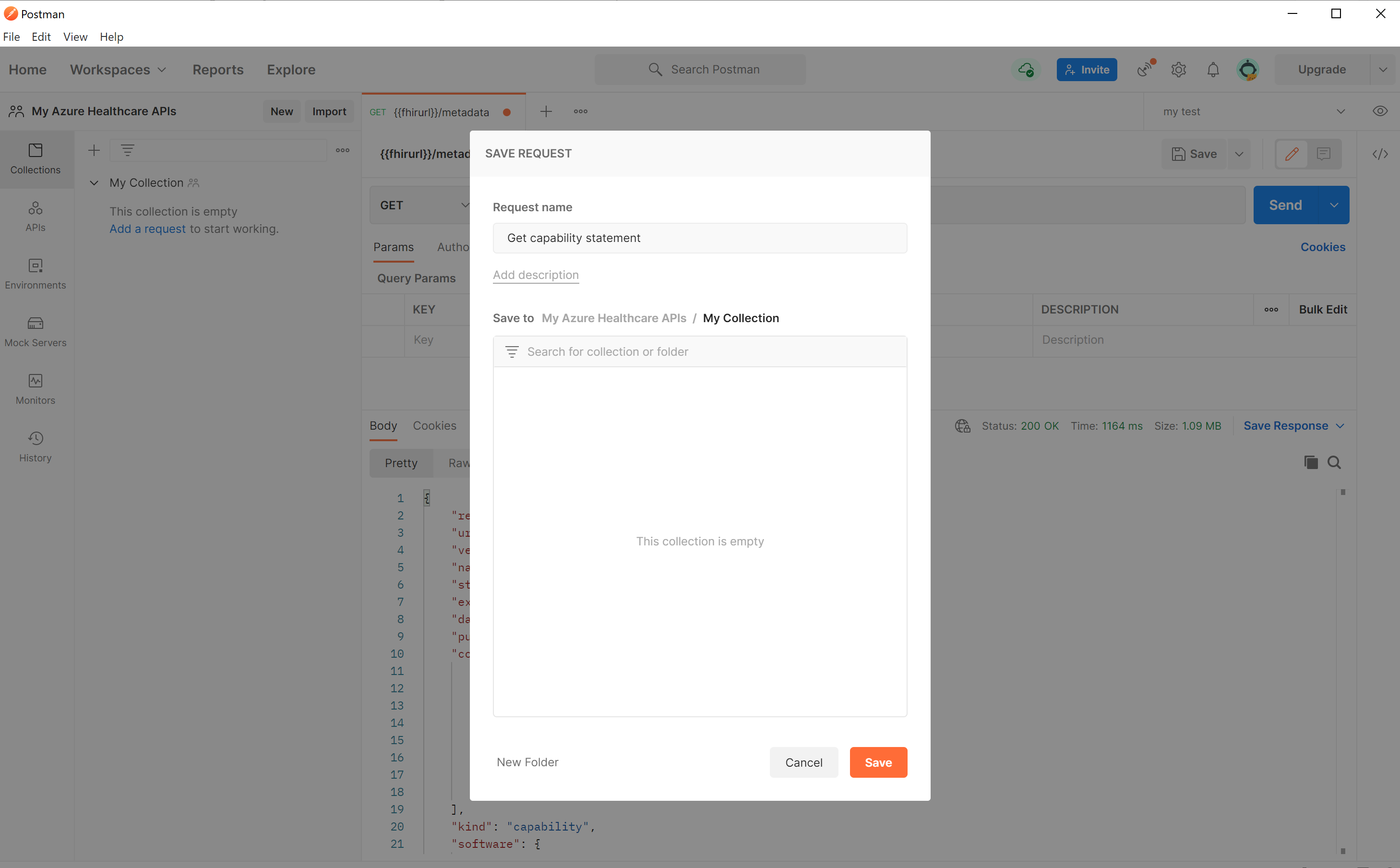Open the collections panel more options ellipsis
Viewport: 1400px width, 868px height.
(x=343, y=150)
